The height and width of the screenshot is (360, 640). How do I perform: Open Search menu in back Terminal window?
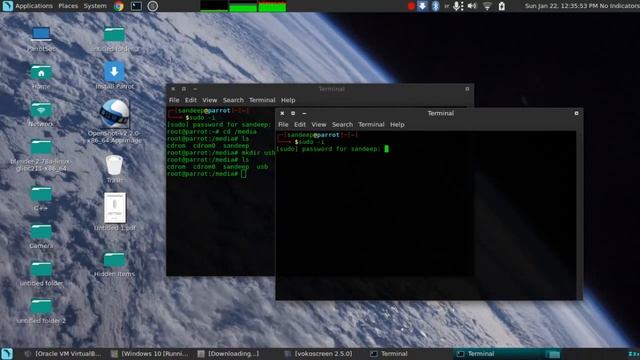[x=233, y=100]
